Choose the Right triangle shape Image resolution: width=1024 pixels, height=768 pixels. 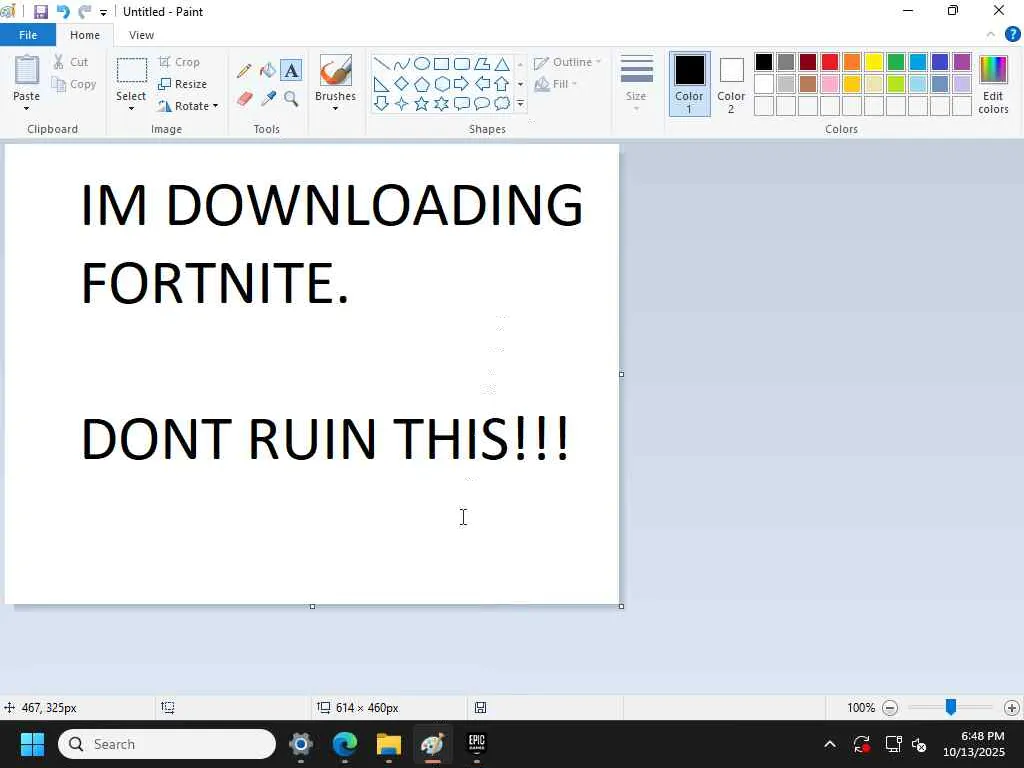click(382, 84)
